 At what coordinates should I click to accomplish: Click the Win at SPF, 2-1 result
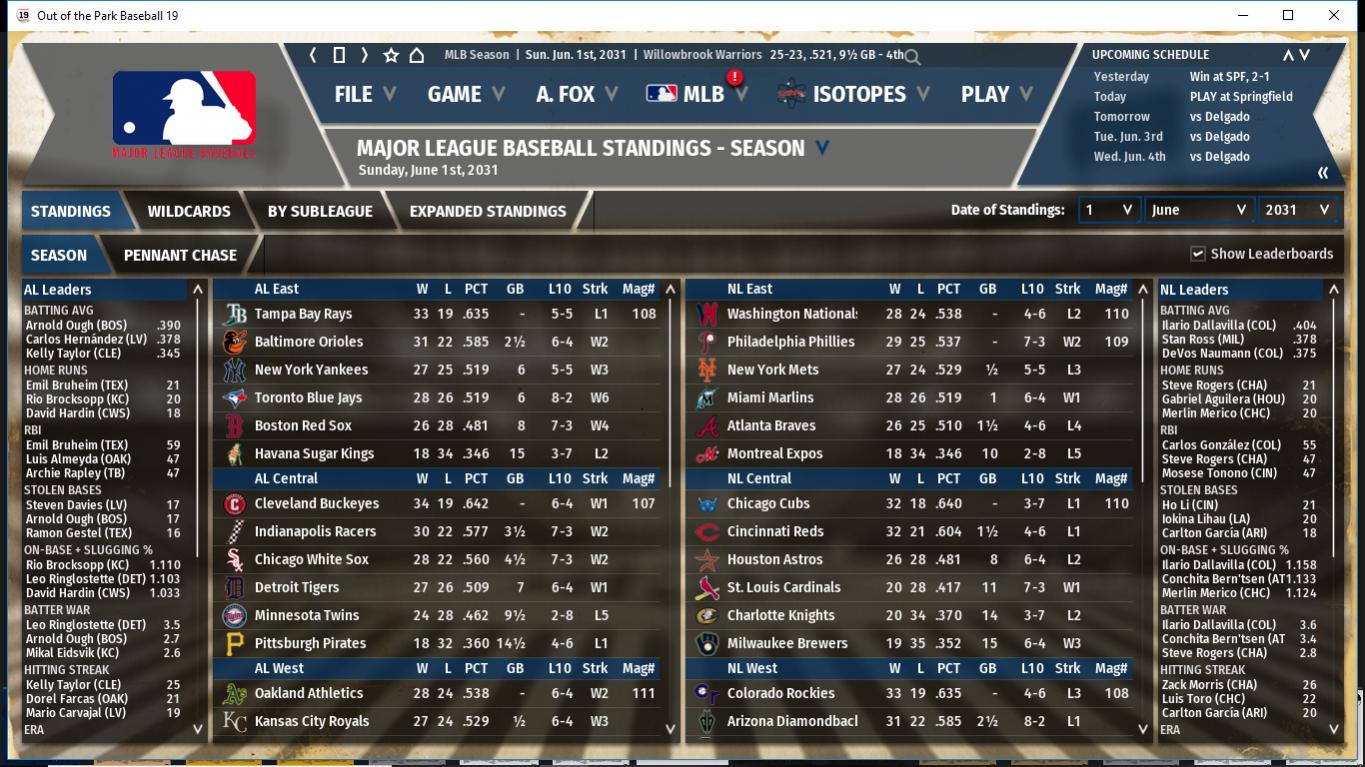click(1230, 77)
